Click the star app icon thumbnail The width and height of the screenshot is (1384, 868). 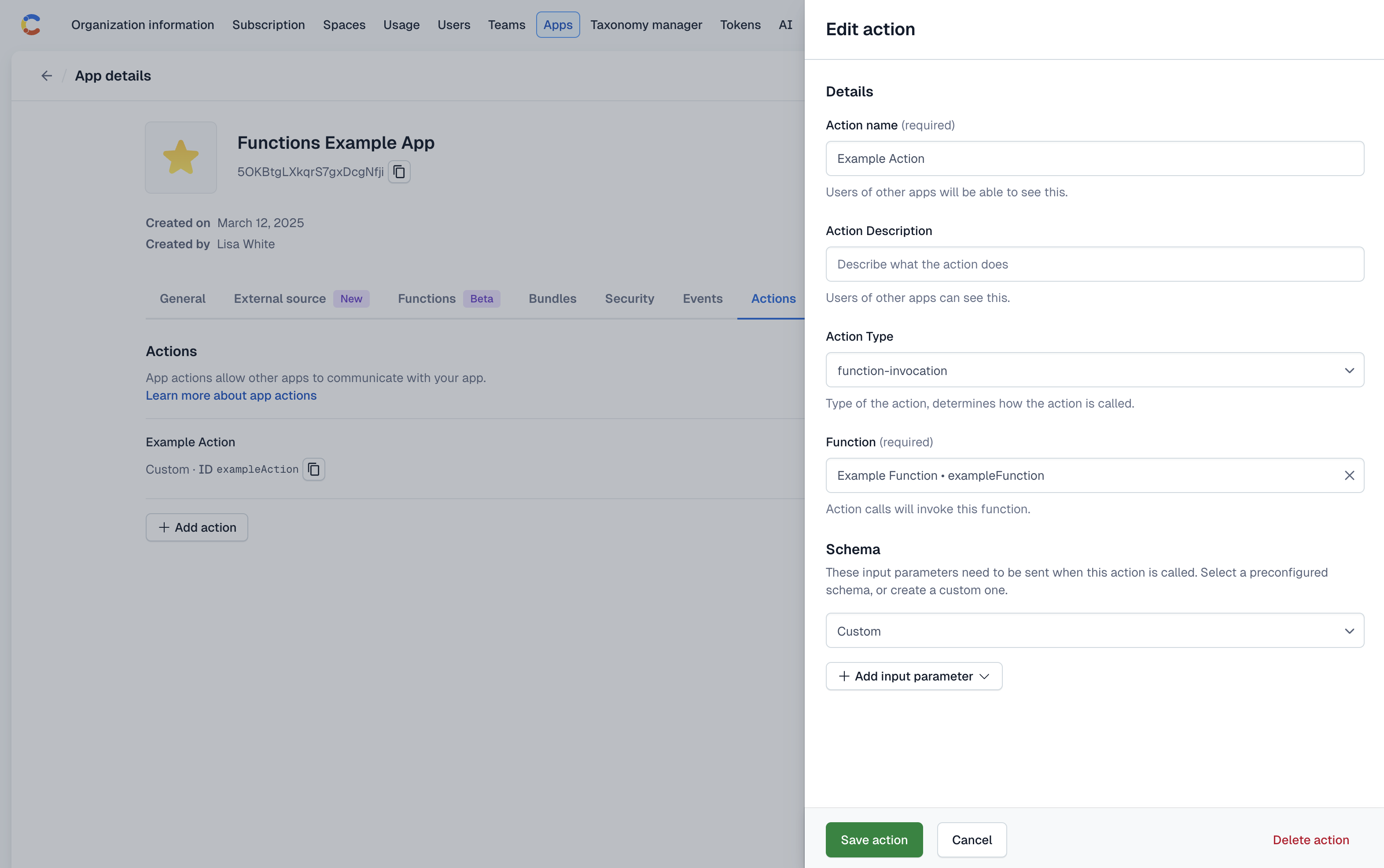click(x=181, y=157)
